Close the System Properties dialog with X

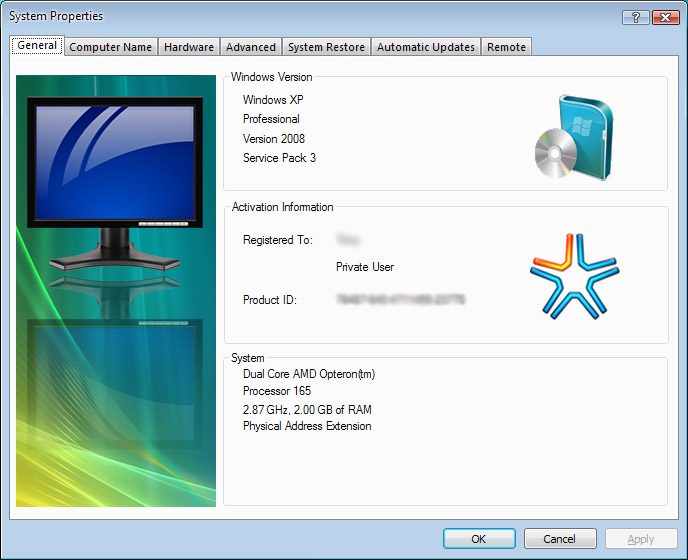click(665, 17)
